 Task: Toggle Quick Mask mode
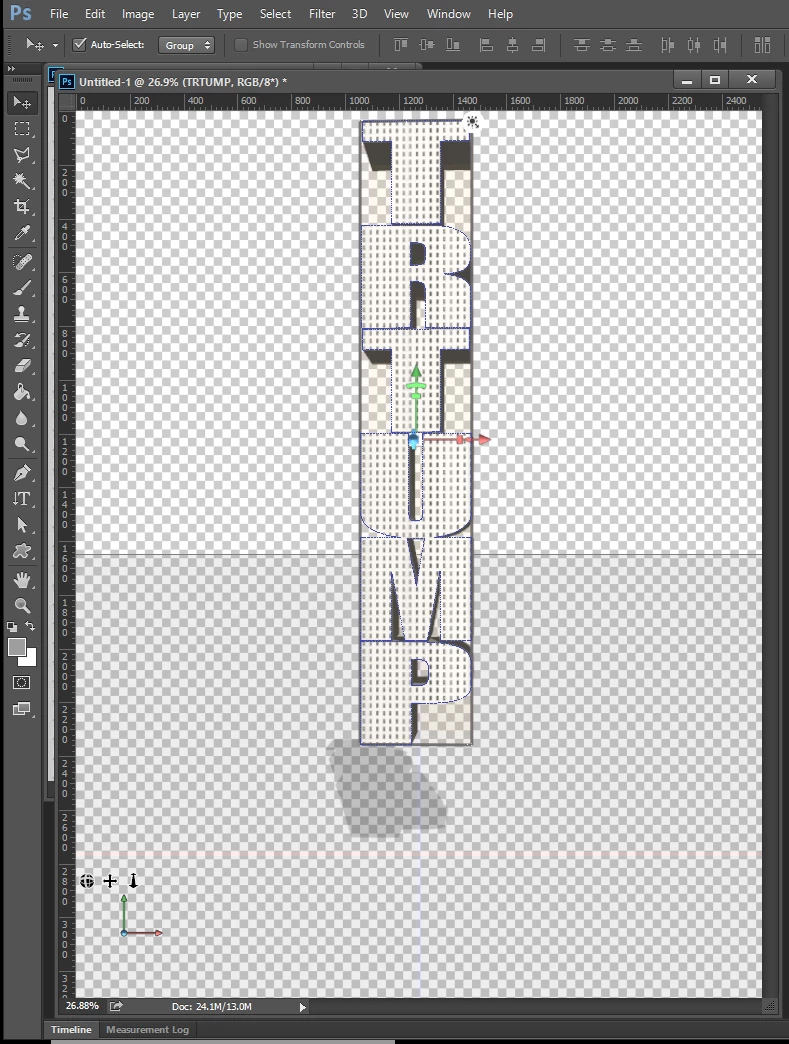[x=22, y=682]
